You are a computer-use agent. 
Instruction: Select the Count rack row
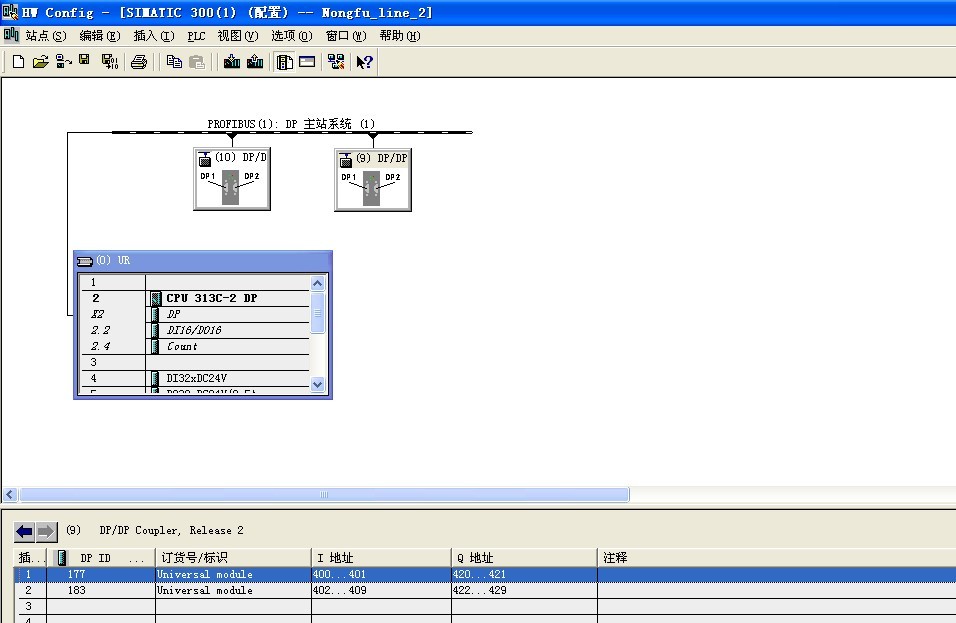(196, 346)
